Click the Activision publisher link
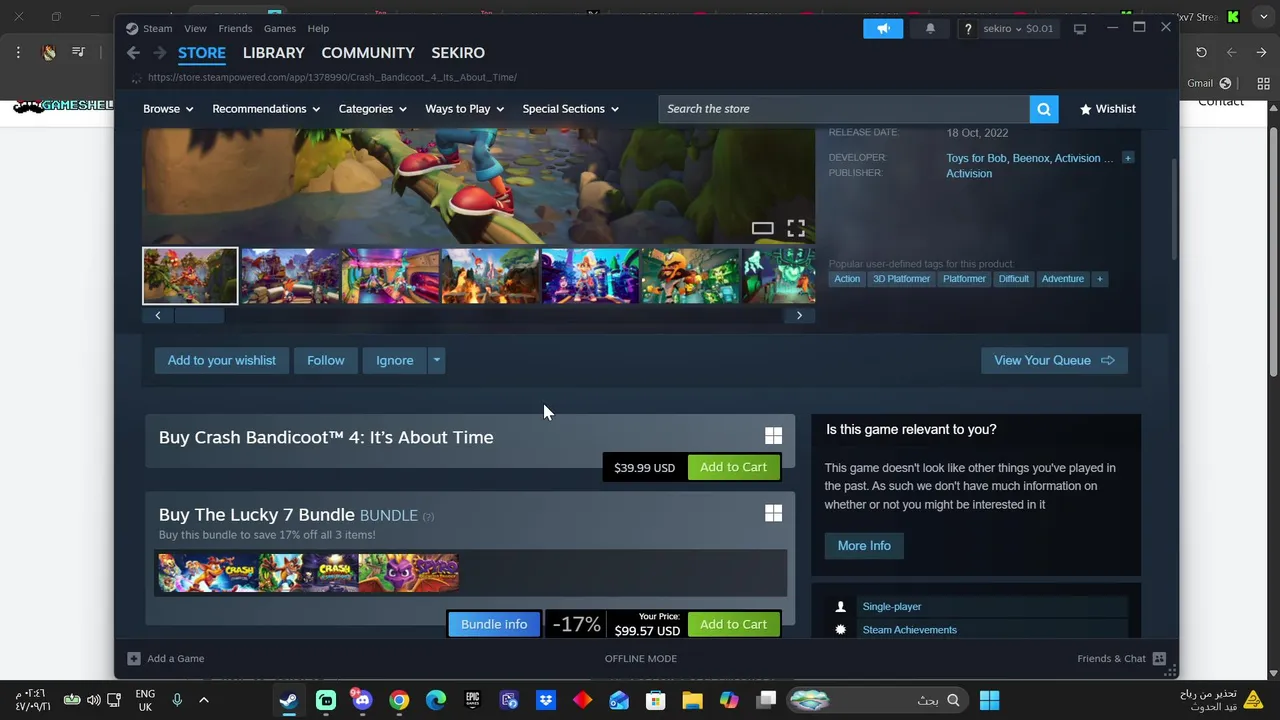 point(969,173)
